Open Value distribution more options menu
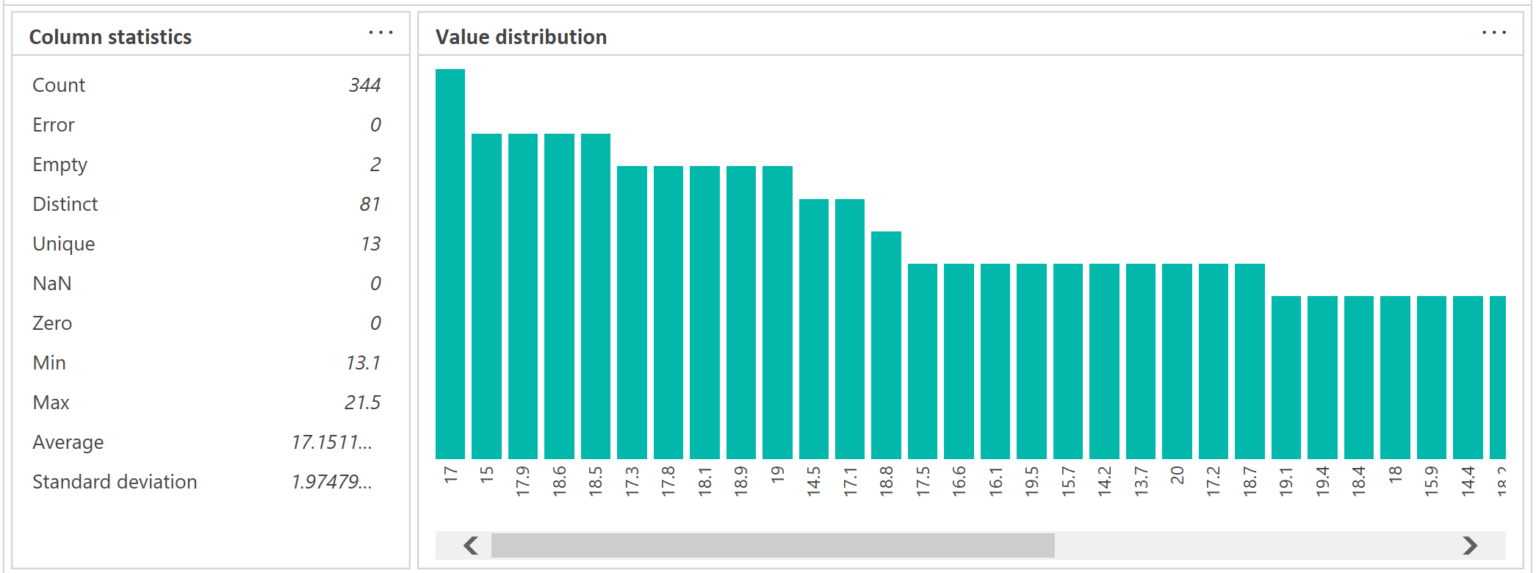 coord(1494,32)
